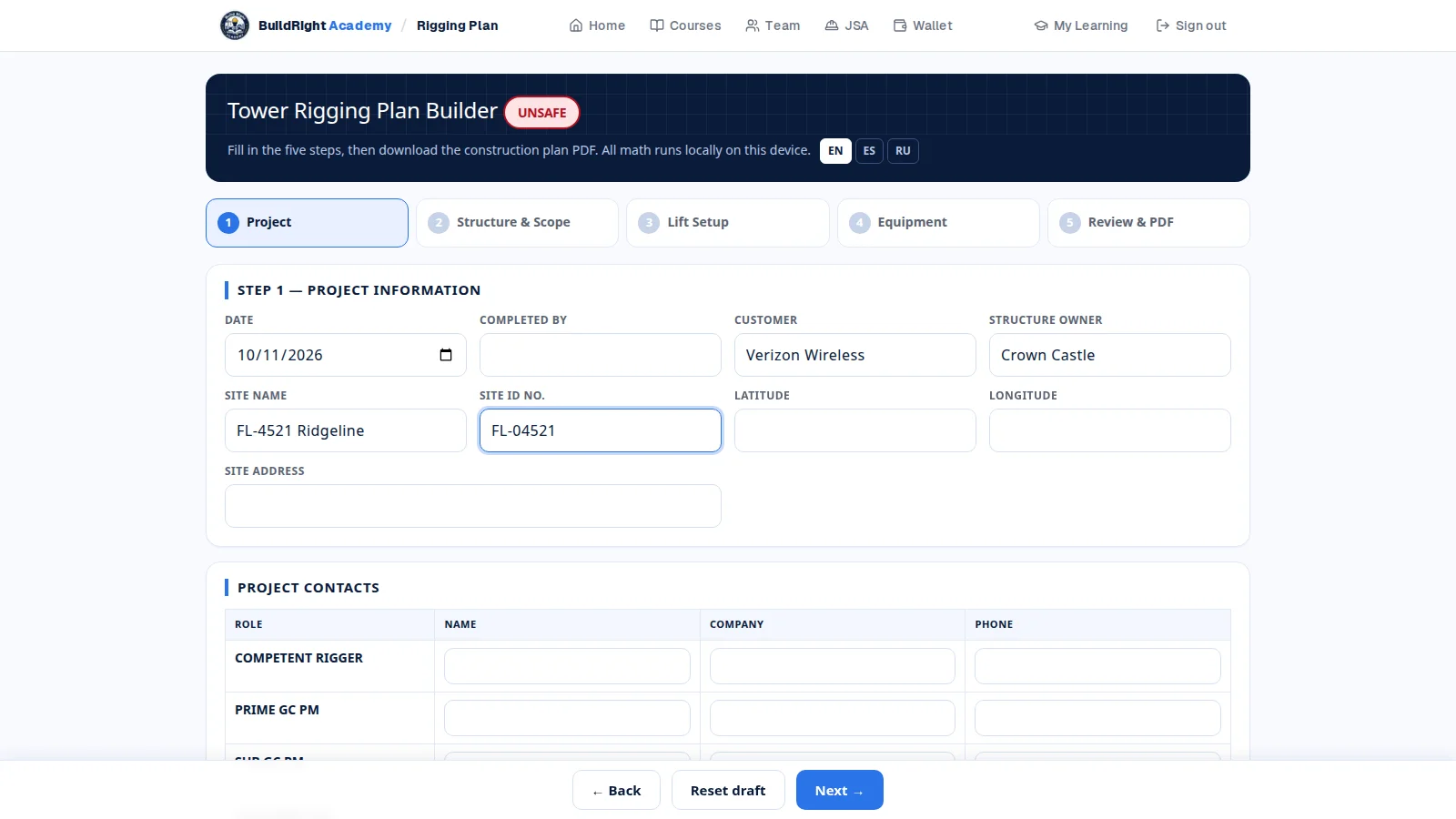Viewport: 1456px width, 819px height.
Task: Navigate to JSA section
Action: [x=846, y=25]
